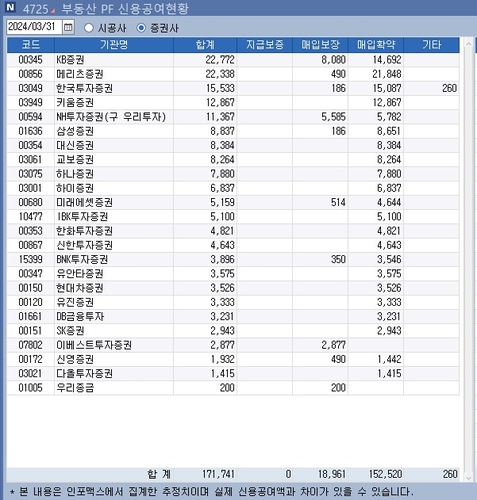Click the 2024/03/31 date input field
Image resolution: width=477 pixels, height=500 pixels.
[34, 27]
